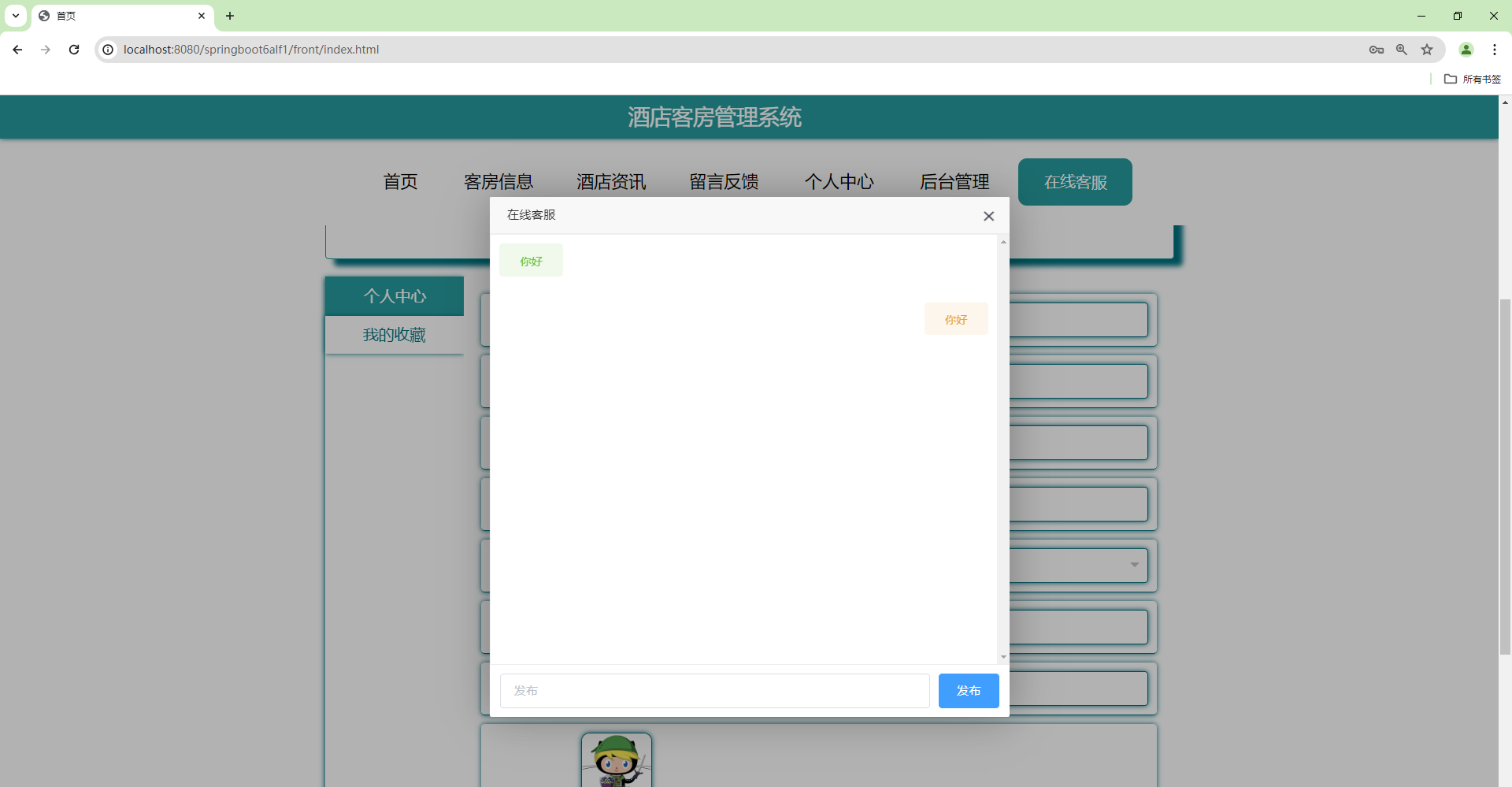This screenshot has width=1512, height=787.
Task: Open Chrome password manager key icon
Action: pyautogui.click(x=1377, y=50)
